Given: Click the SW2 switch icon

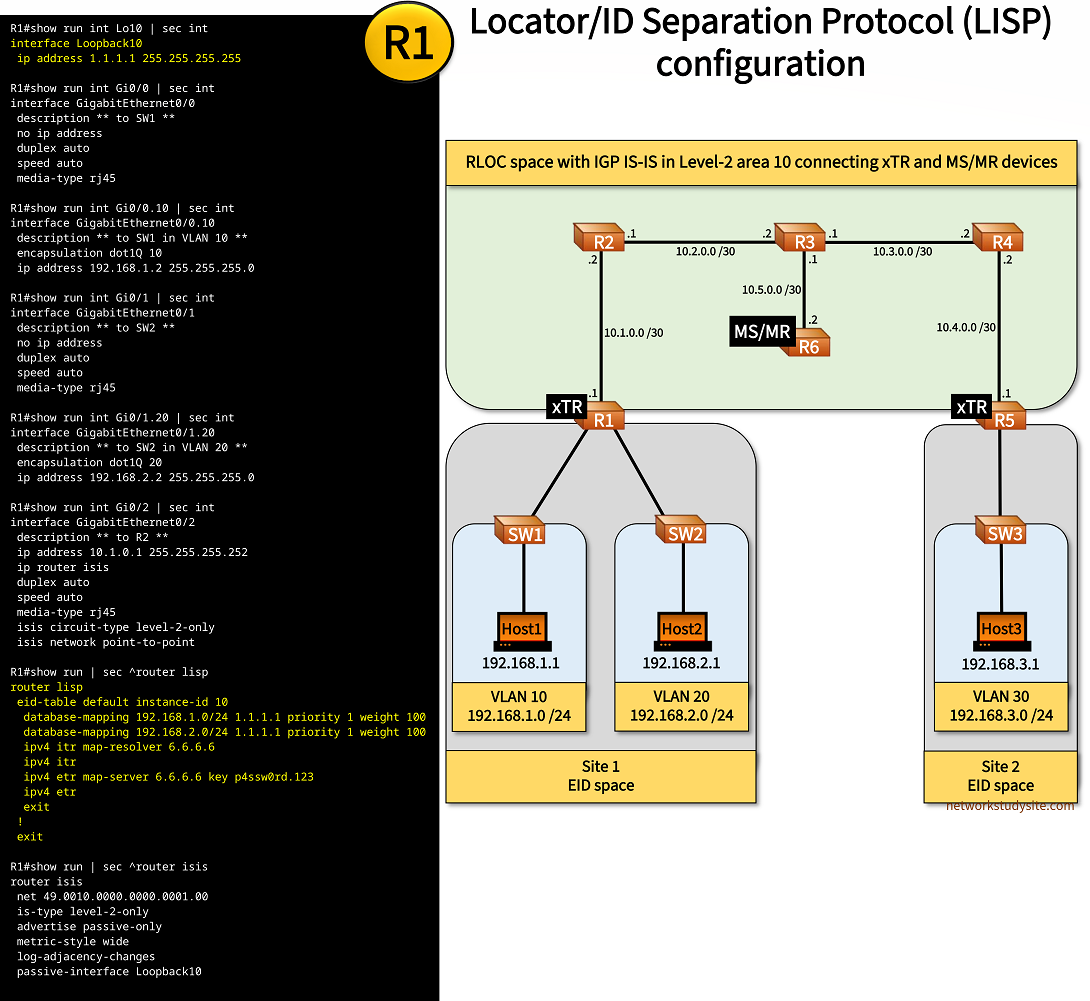Looking at the screenshot, I should coord(684,533).
